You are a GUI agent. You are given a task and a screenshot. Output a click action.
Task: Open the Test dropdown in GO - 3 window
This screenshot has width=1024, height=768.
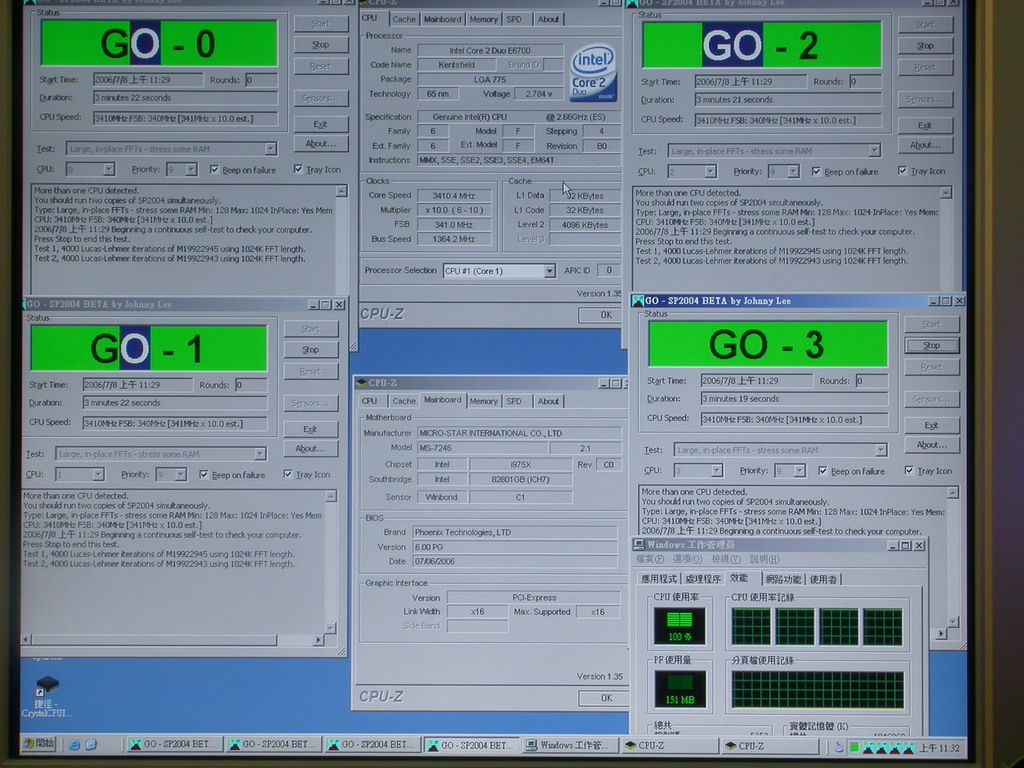tap(880, 450)
